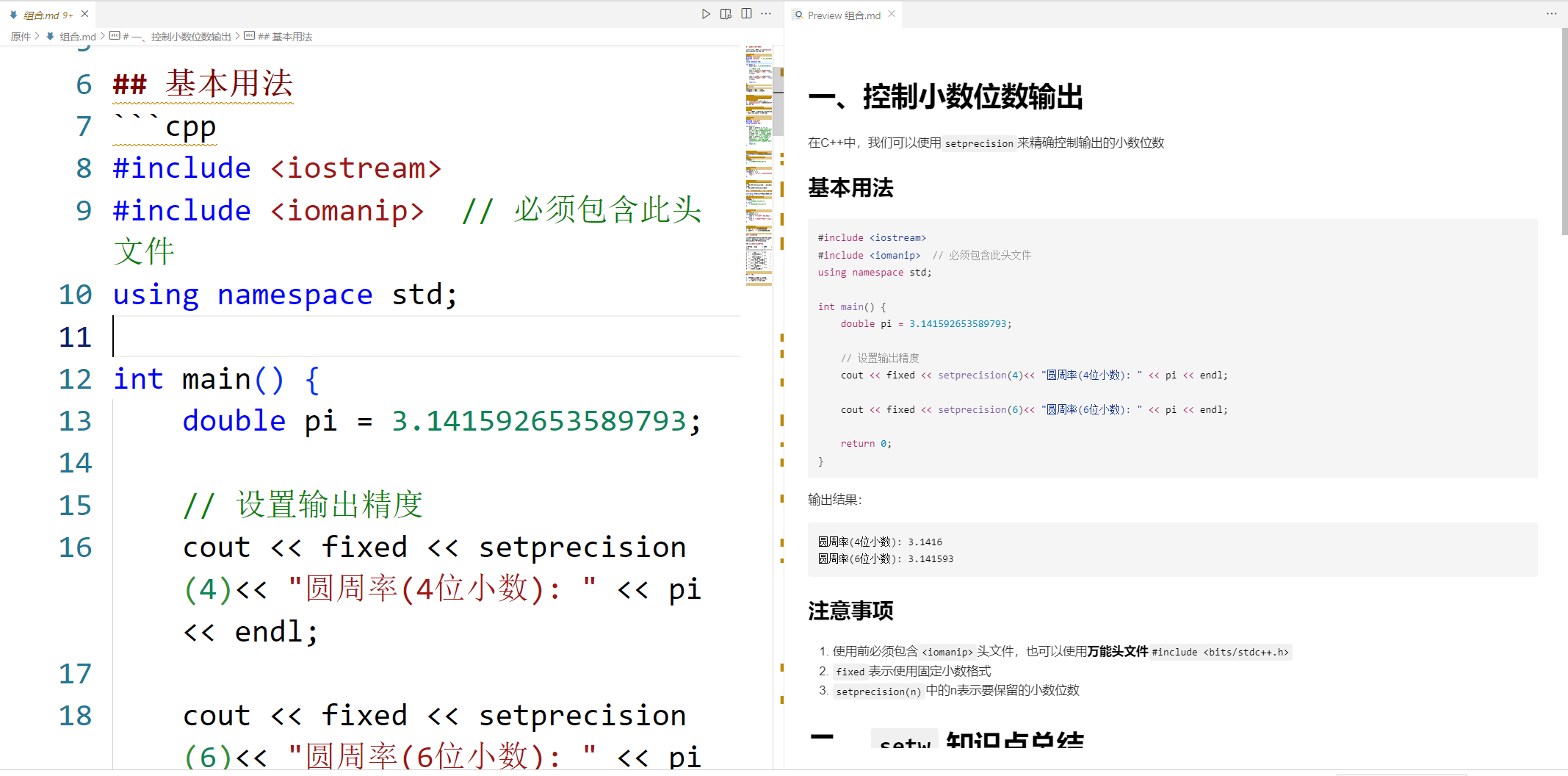The image size is (1568, 776).
Task: Place cursor on empty line 11
Action: tap(426, 337)
